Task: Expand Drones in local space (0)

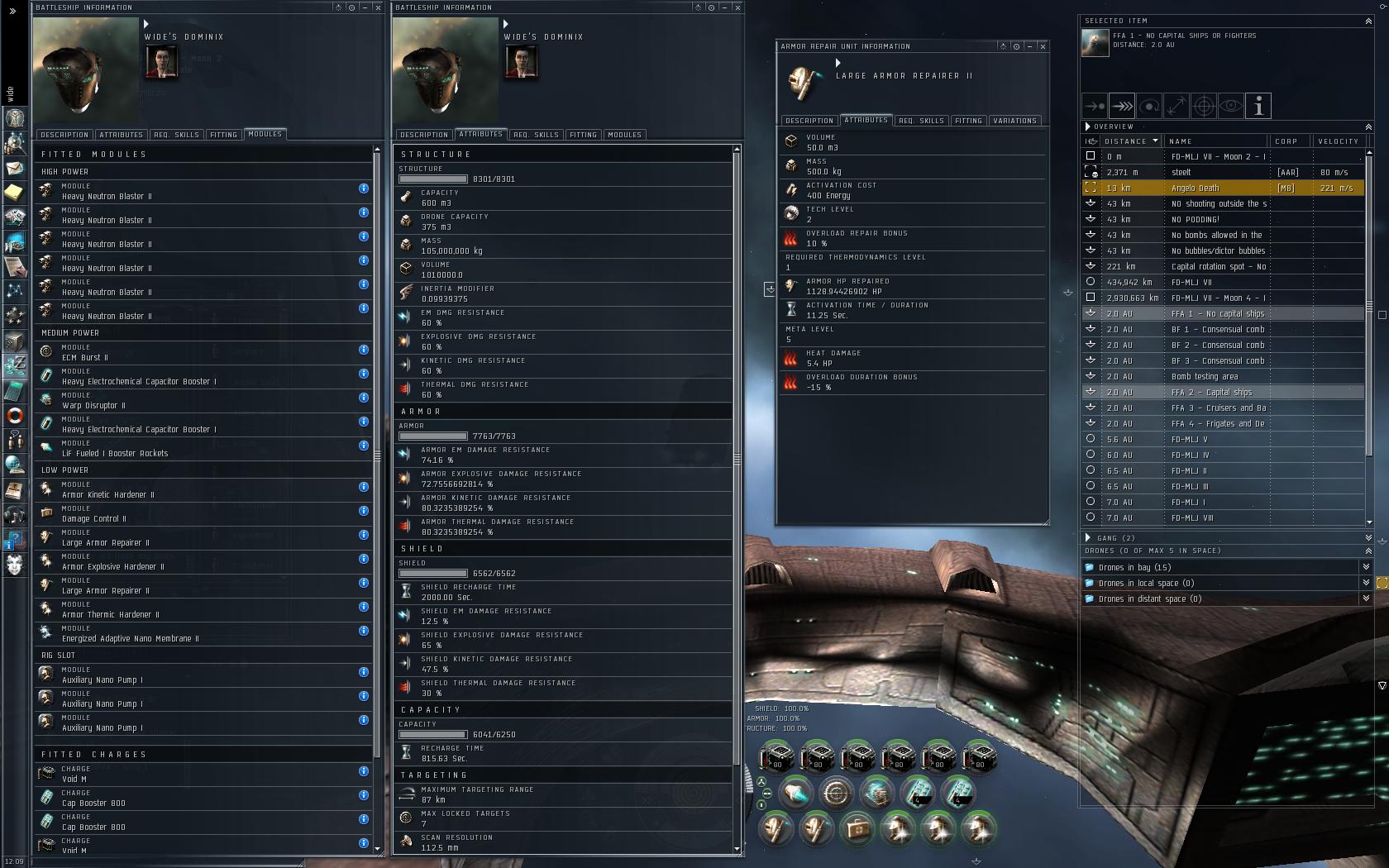Action: tap(1366, 583)
